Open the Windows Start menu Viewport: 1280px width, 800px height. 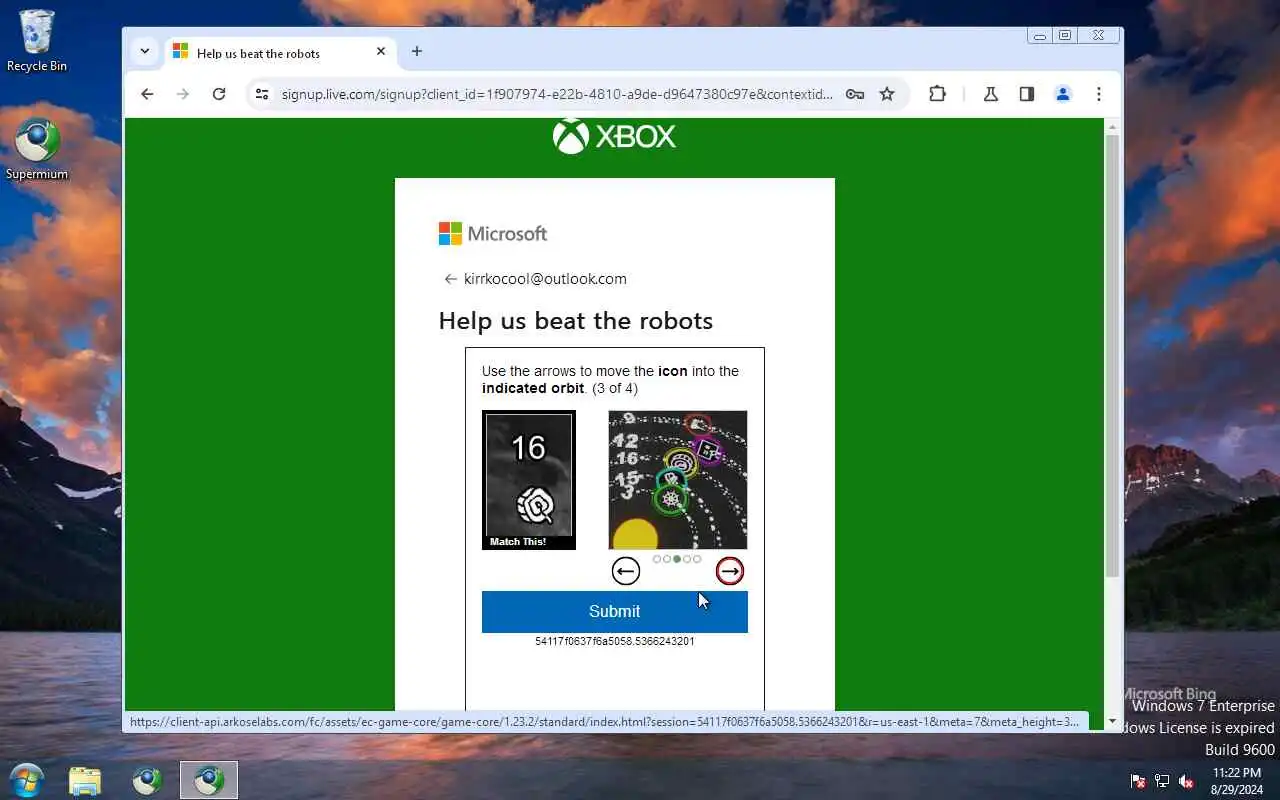click(26, 780)
